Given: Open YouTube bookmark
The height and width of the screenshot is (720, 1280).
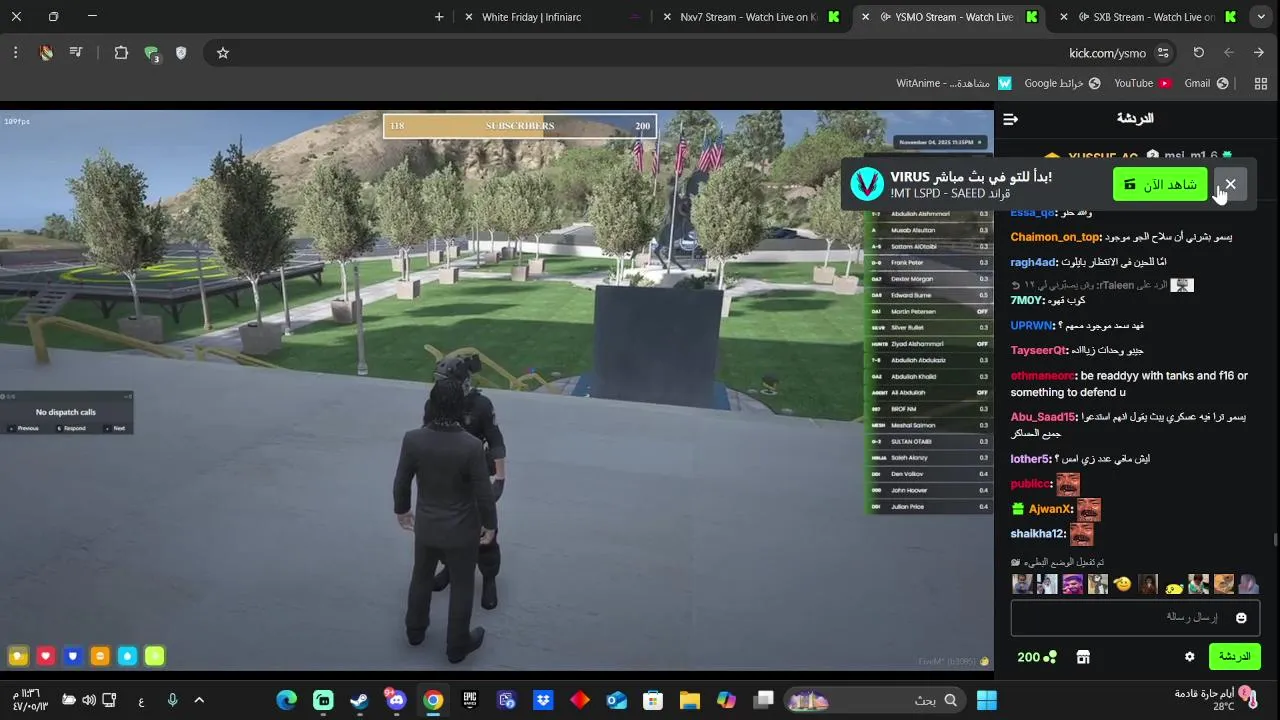Looking at the screenshot, I should coord(1143,84).
